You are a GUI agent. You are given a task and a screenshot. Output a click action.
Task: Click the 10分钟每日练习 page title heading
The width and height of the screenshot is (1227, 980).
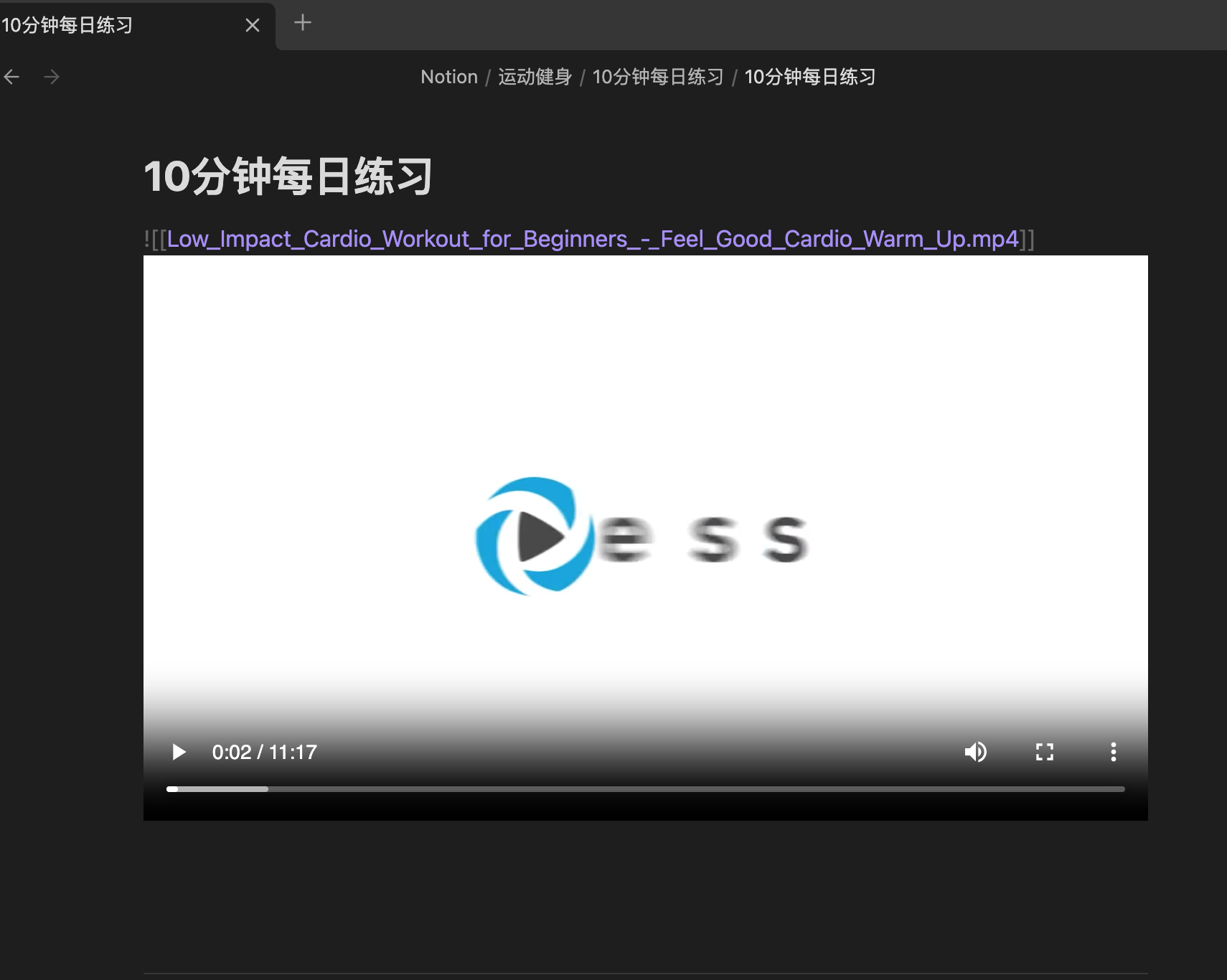point(288,176)
